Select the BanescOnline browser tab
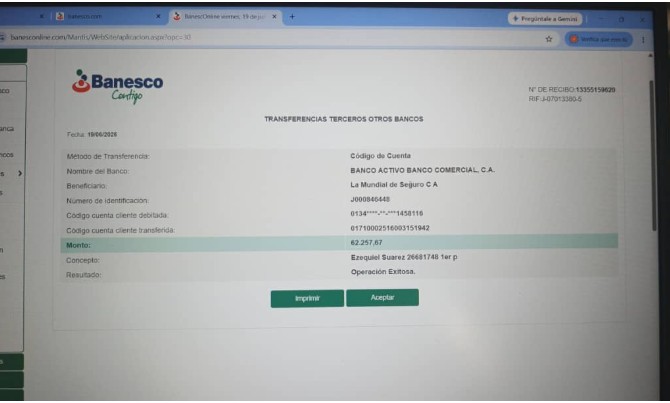The height and width of the screenshot is (403, 670). tap(224, 17)
